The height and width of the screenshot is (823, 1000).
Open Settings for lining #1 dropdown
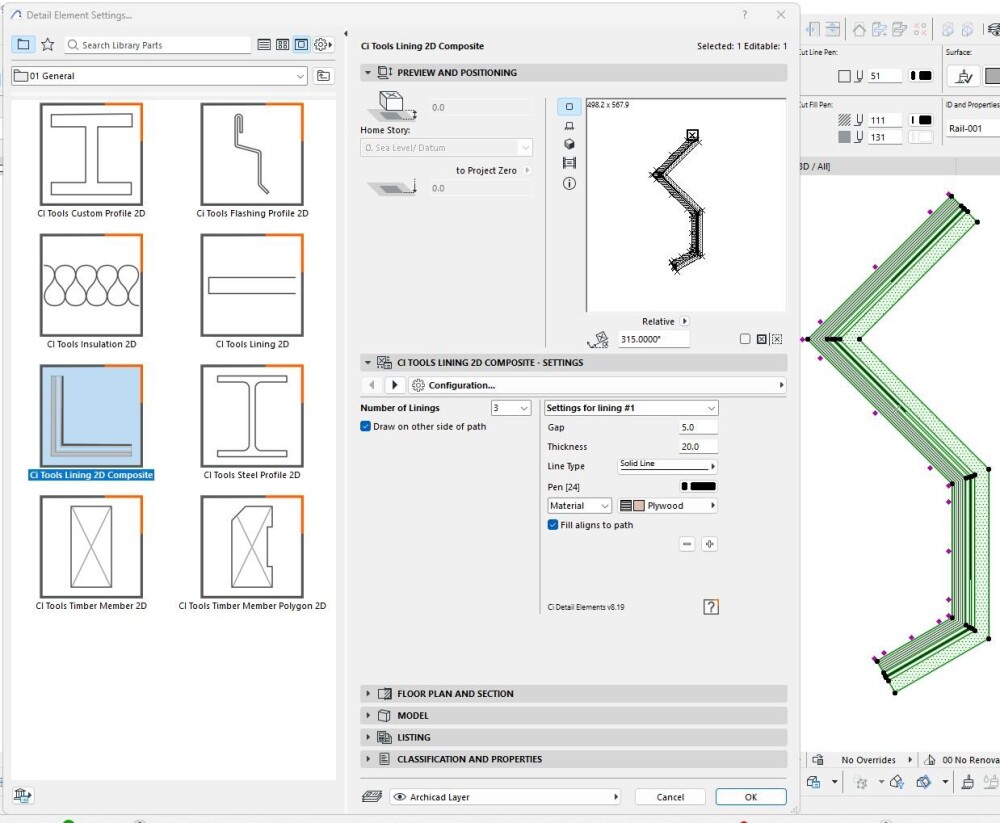click(x=631, y=408)
